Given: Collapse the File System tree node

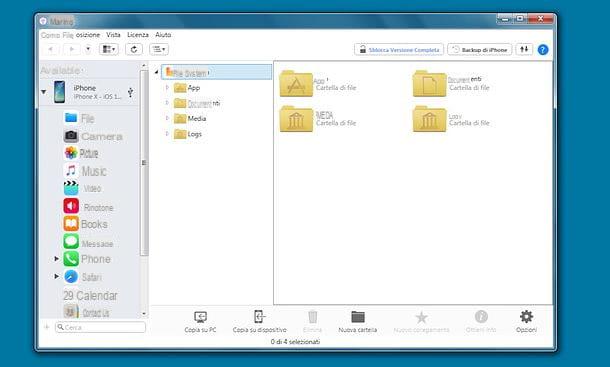Looking at the screenshot, I should point(156,72).
